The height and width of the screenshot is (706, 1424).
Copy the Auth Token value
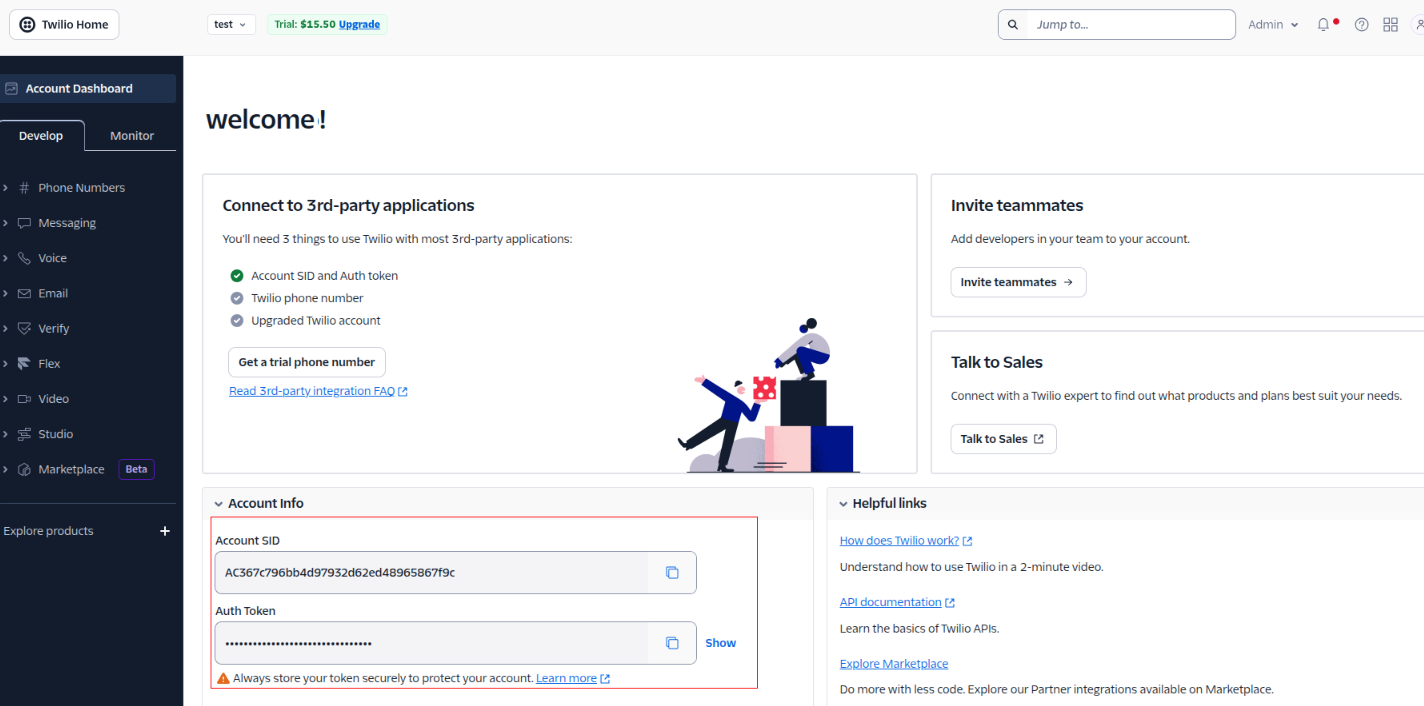click(672, 643)
